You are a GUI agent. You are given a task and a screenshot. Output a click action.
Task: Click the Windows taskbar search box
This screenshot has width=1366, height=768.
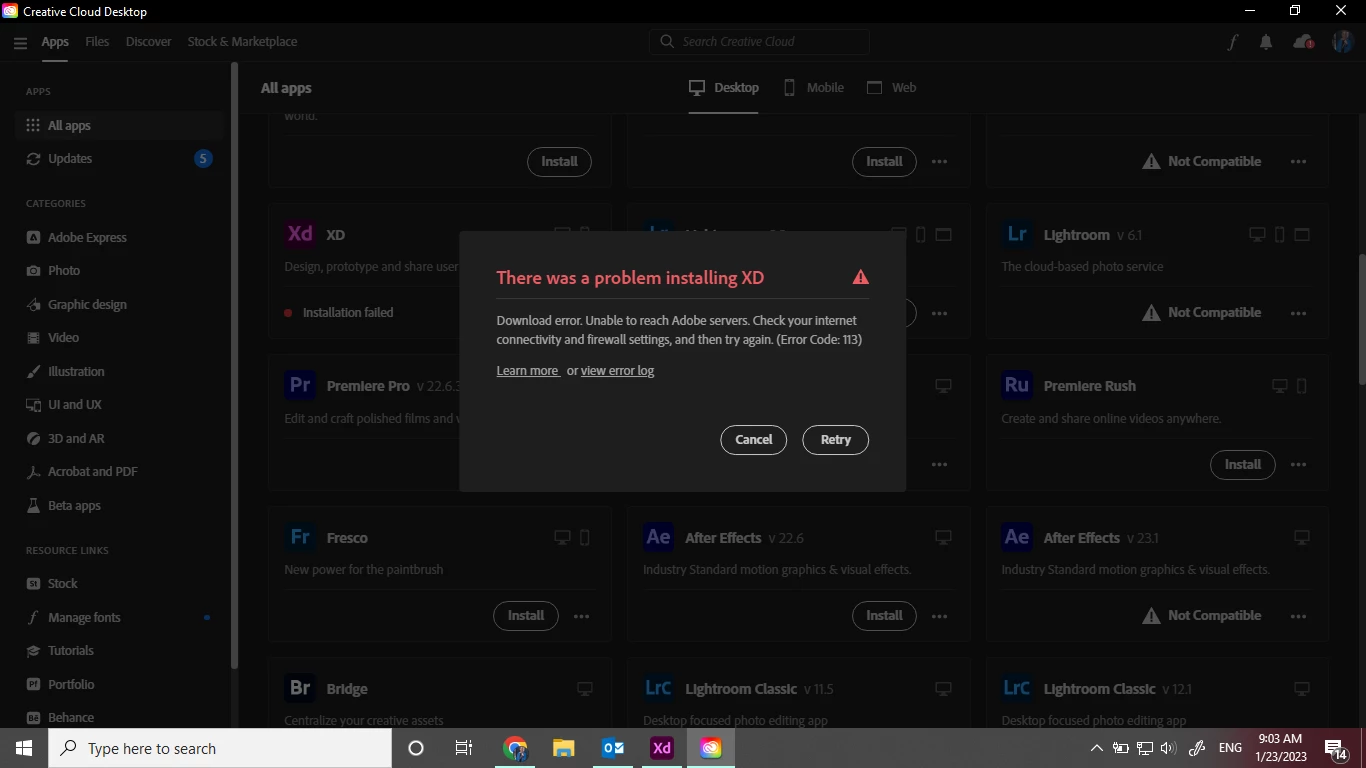pos(220,748)
